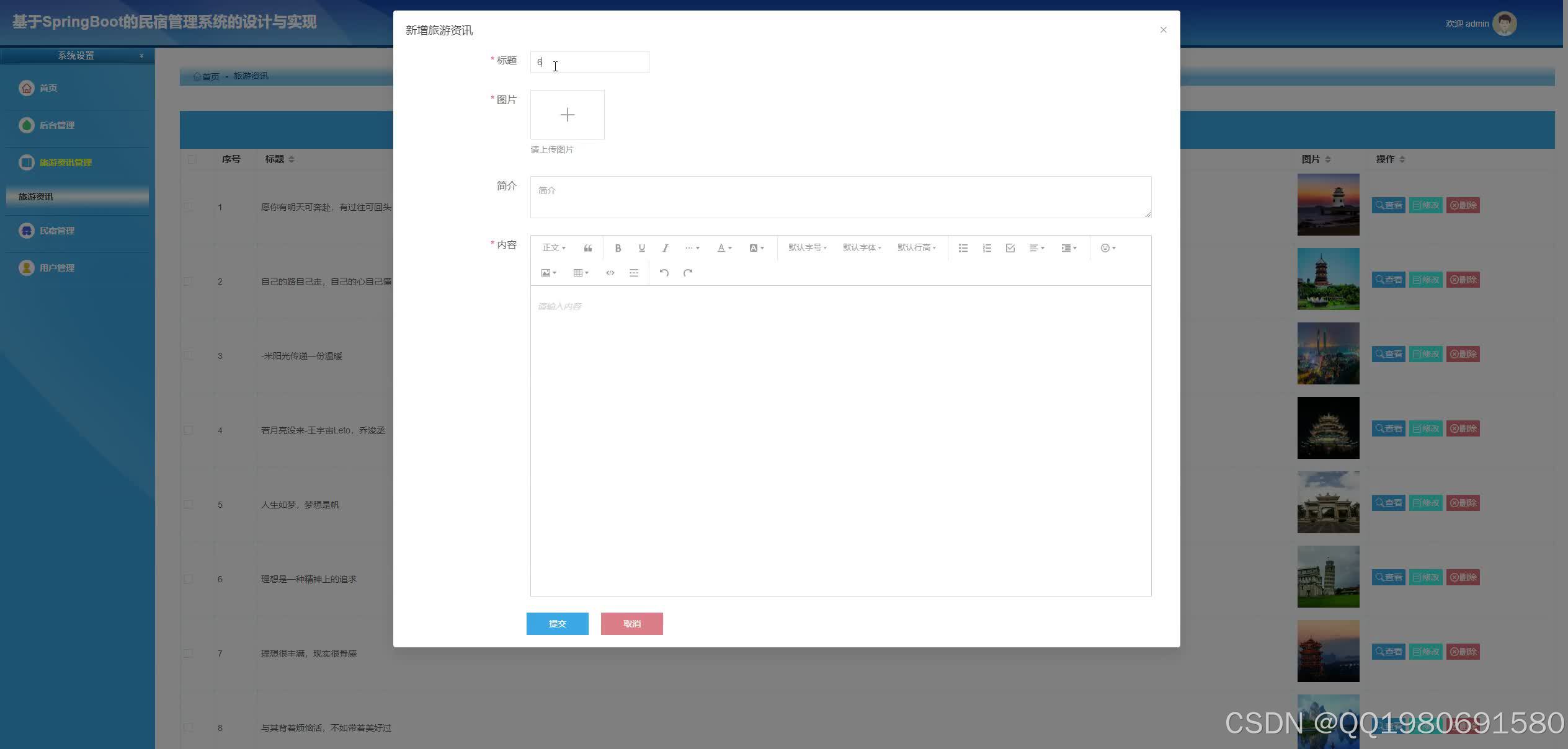Insert a blockquote with quote icon
The height and width of the screenshot is (749, 1568).
point(587,248)
